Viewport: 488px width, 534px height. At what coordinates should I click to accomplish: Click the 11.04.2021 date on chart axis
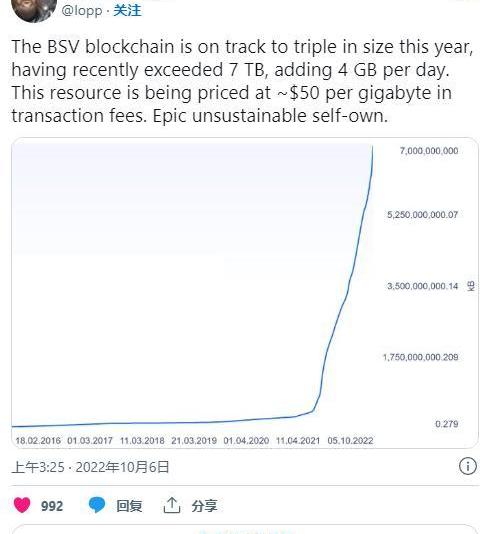point(298,440)
